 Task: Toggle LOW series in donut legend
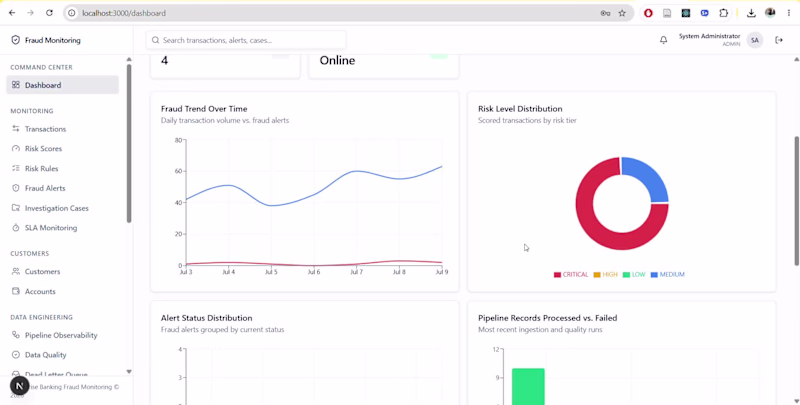click(634, 274)
